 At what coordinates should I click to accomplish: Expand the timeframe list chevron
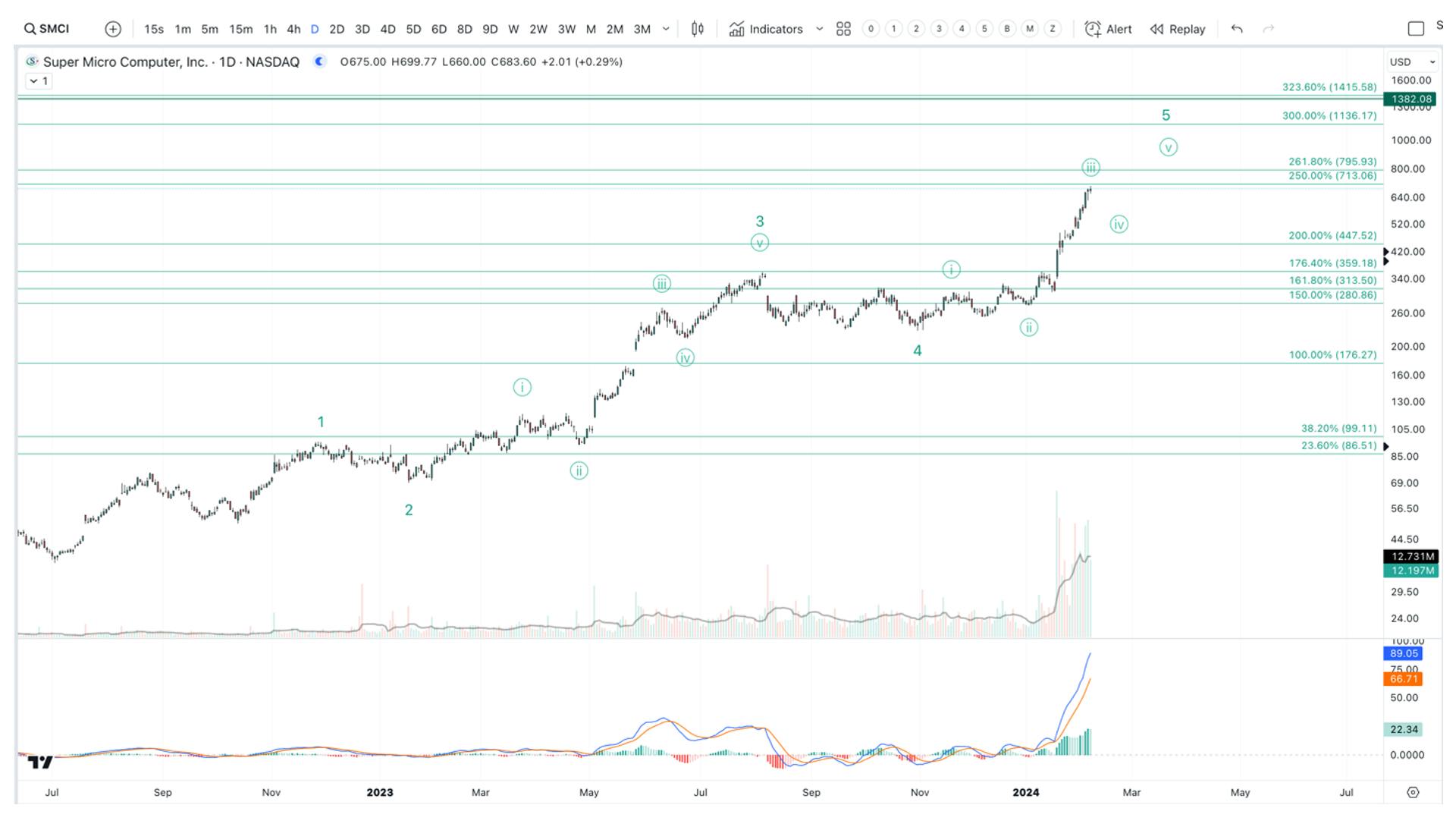[x=666, y=29]
